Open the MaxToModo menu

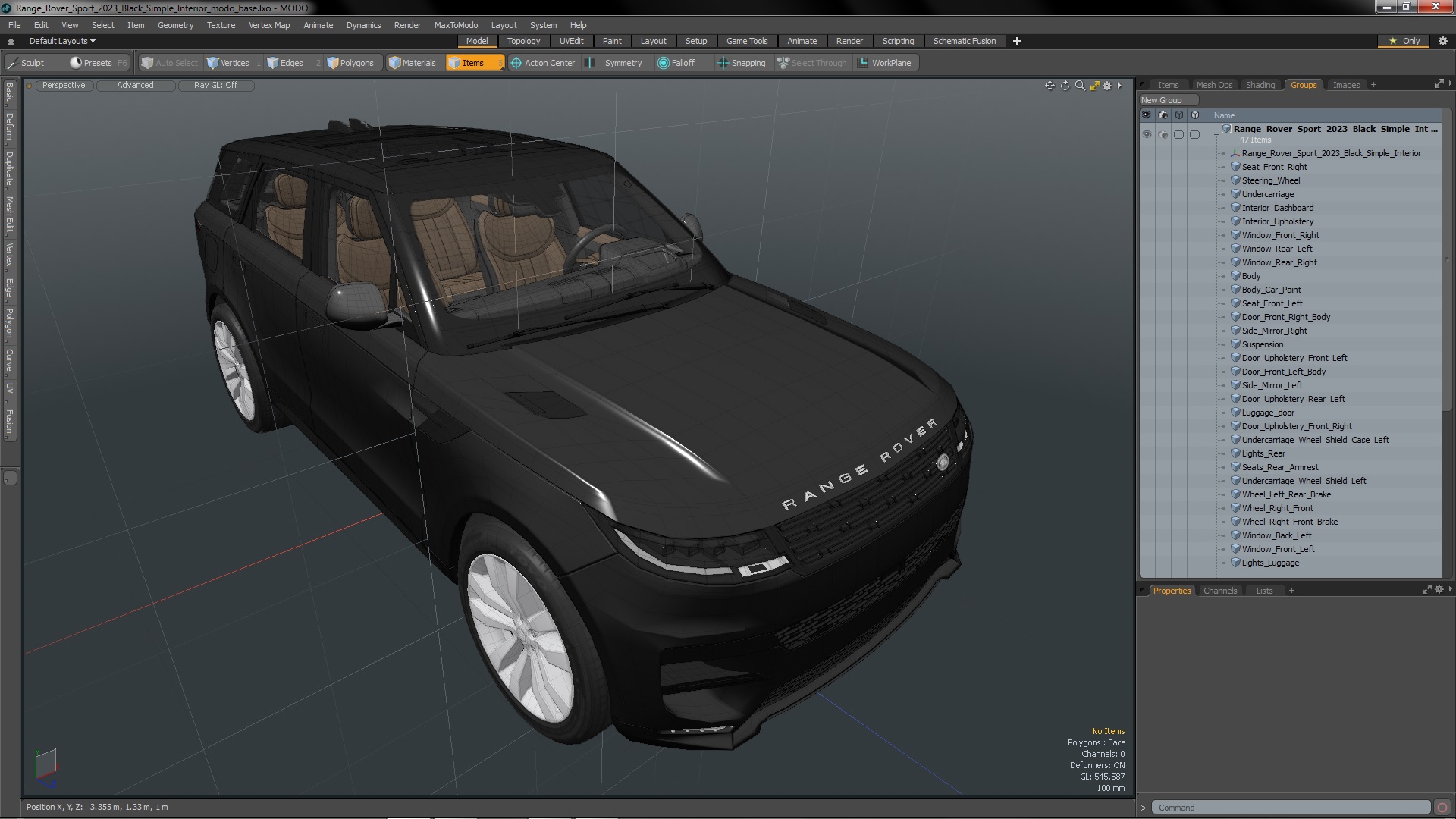coord(456,25)
